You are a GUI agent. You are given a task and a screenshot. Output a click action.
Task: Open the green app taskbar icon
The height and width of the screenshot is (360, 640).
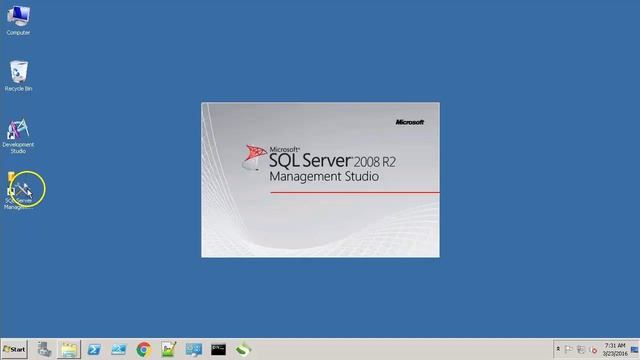[x=243, y=349]
